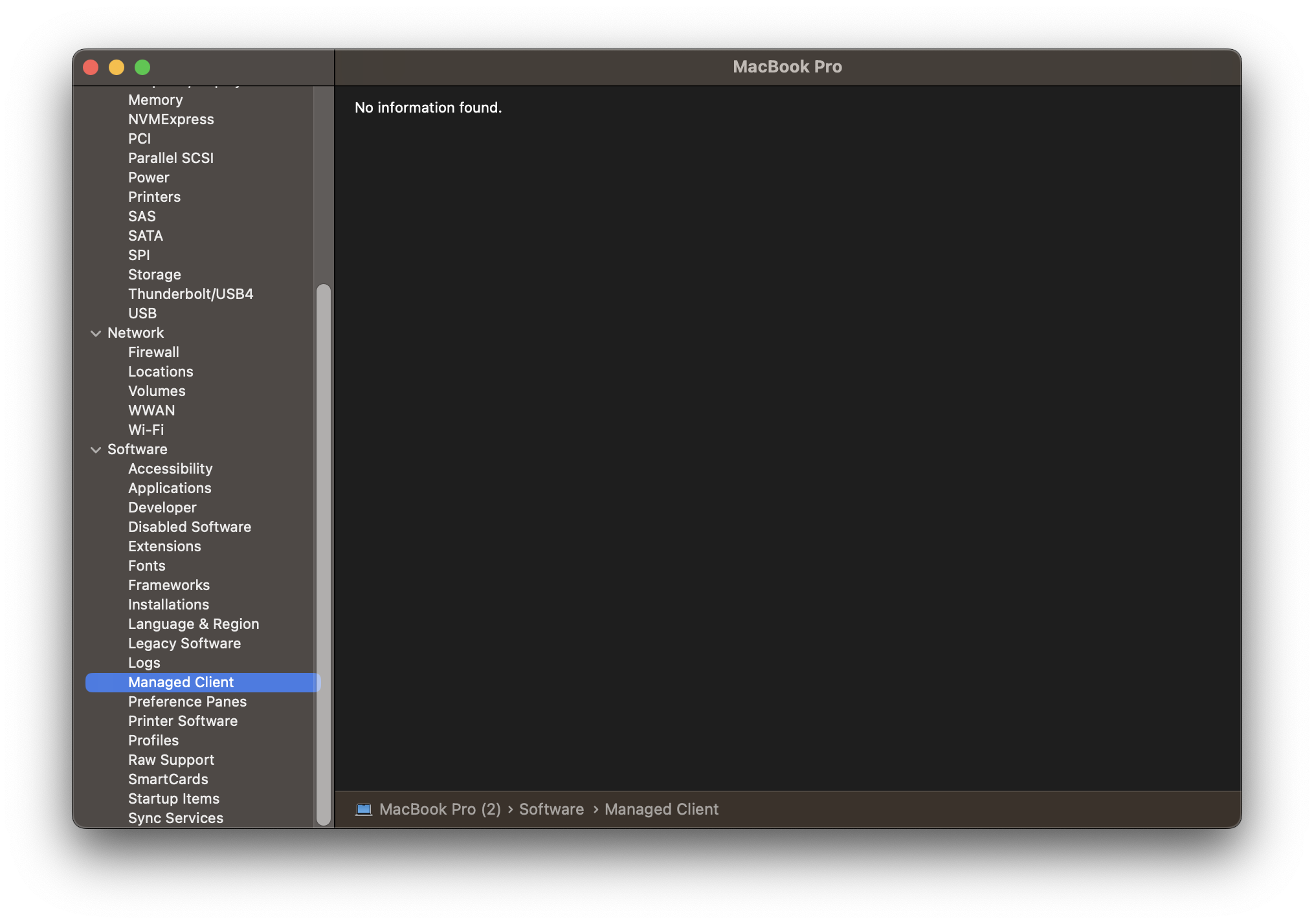Screen dimensions: 1314x924
Task: Open SmartCards entry
Action: (168, 780)
